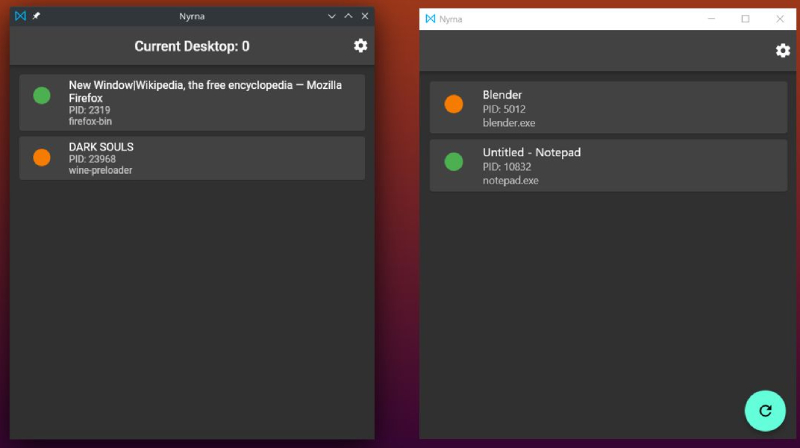Viewport: 800px width, 448px height.
Task: Click PID: 5012 text
Action: (504, 109)
